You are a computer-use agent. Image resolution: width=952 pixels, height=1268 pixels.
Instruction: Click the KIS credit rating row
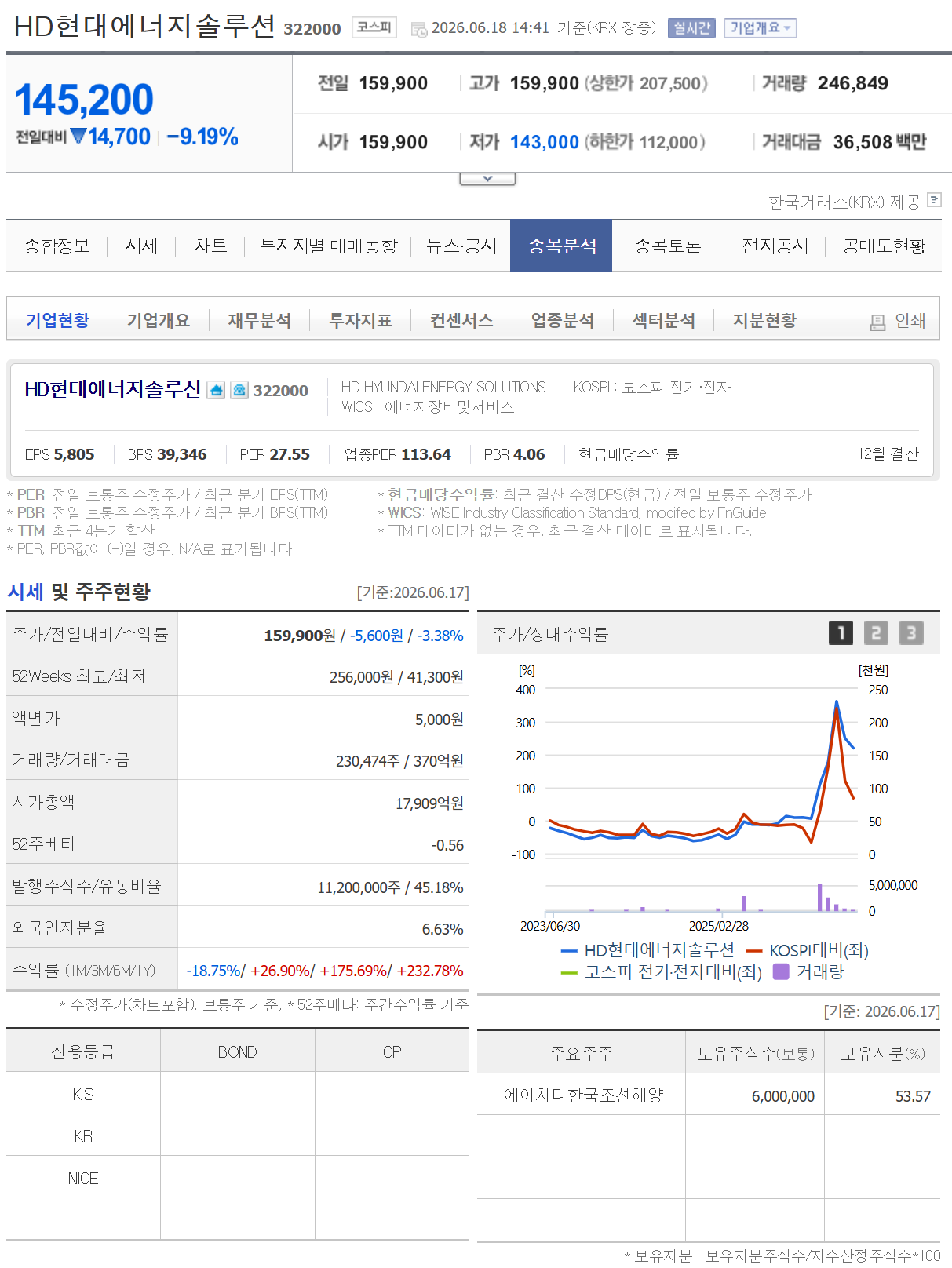[238, 1093]
